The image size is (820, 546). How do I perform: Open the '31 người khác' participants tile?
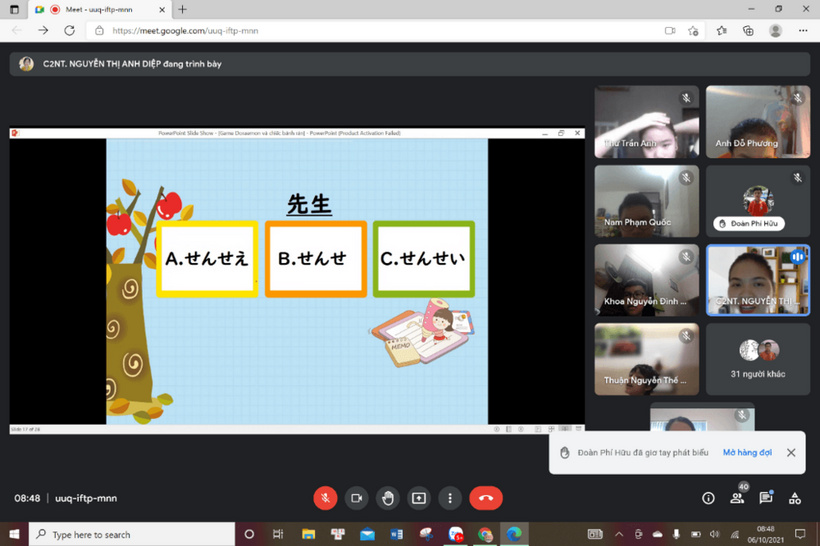(757, 358)
